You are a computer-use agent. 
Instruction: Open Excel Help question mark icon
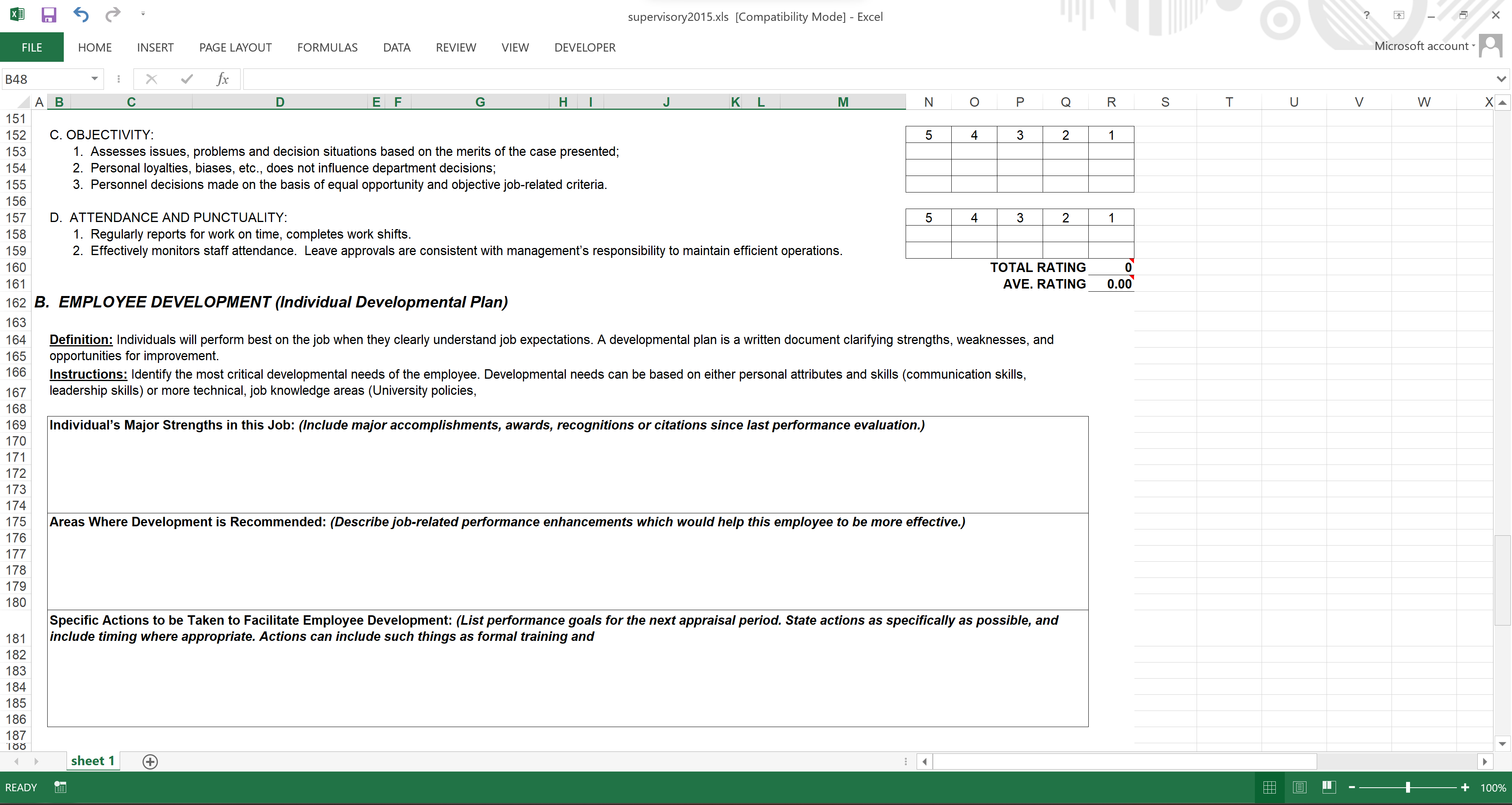[1366, 16]
